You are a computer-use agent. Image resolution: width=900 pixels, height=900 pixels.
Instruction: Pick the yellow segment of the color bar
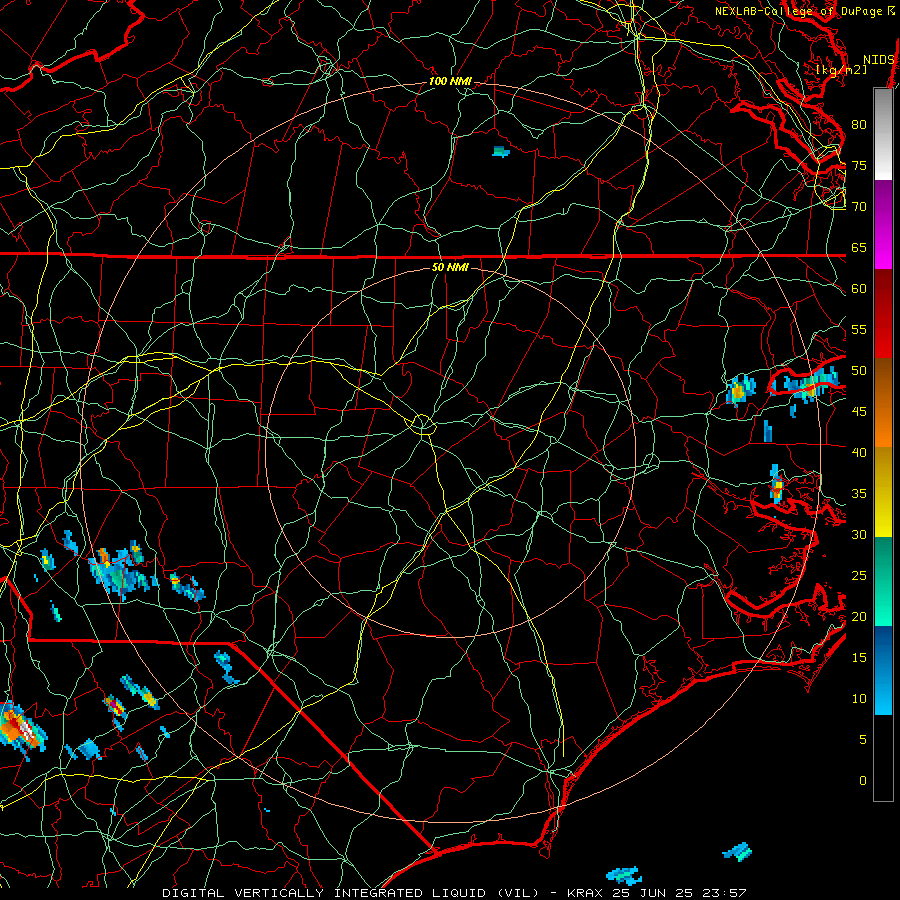883,492
